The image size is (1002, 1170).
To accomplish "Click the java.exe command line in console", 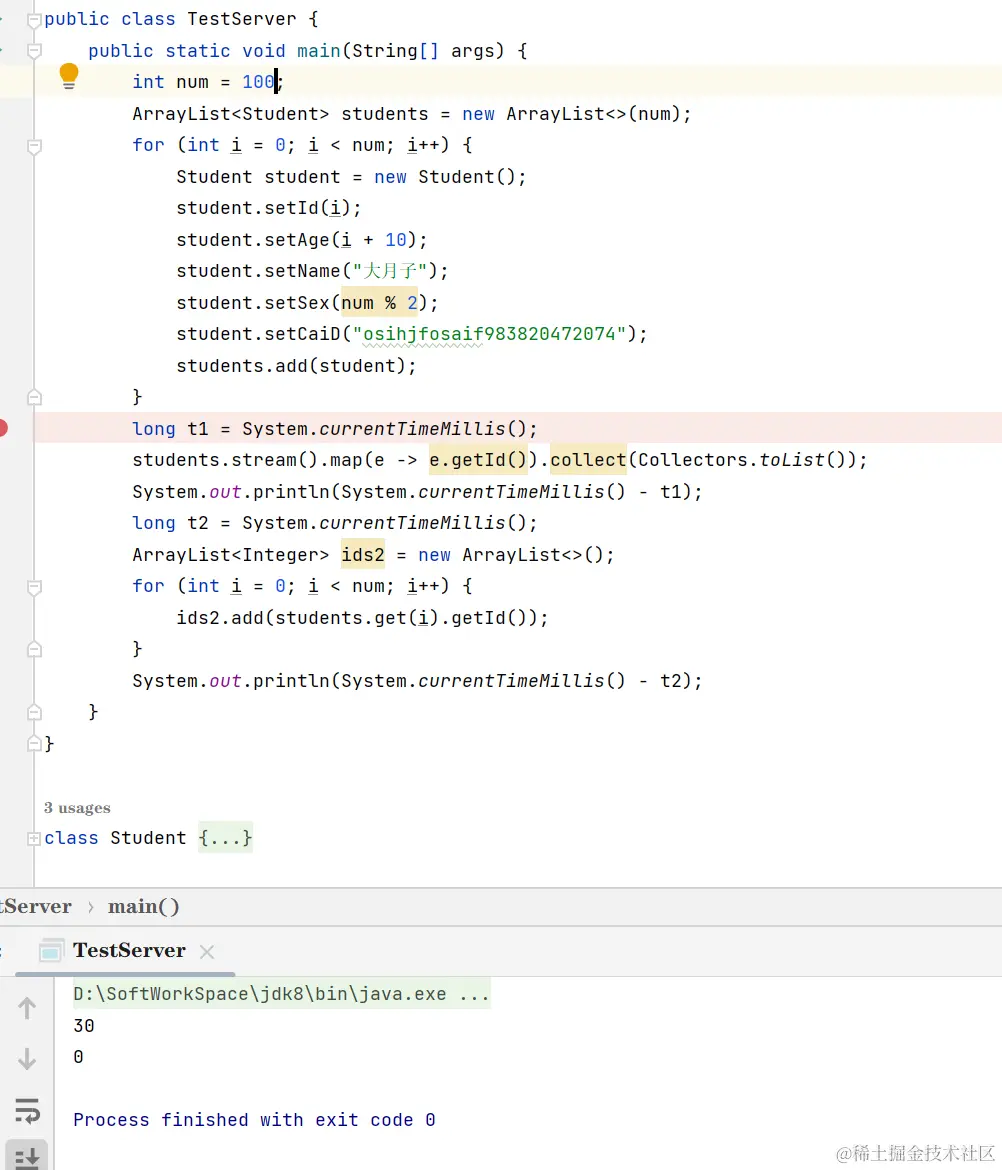I will [281, 994].
